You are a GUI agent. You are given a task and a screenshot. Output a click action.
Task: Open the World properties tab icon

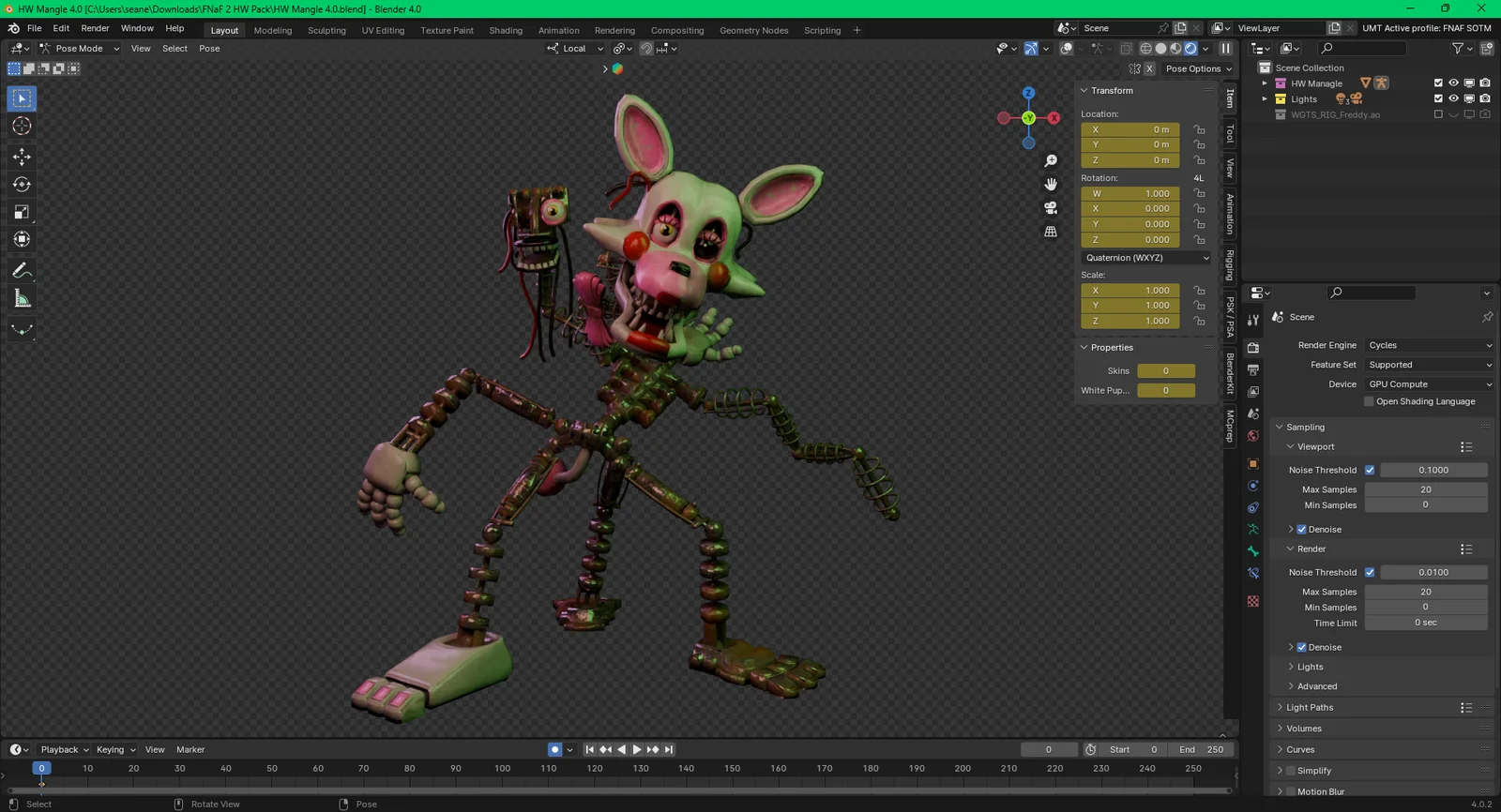click(1253, 436)
